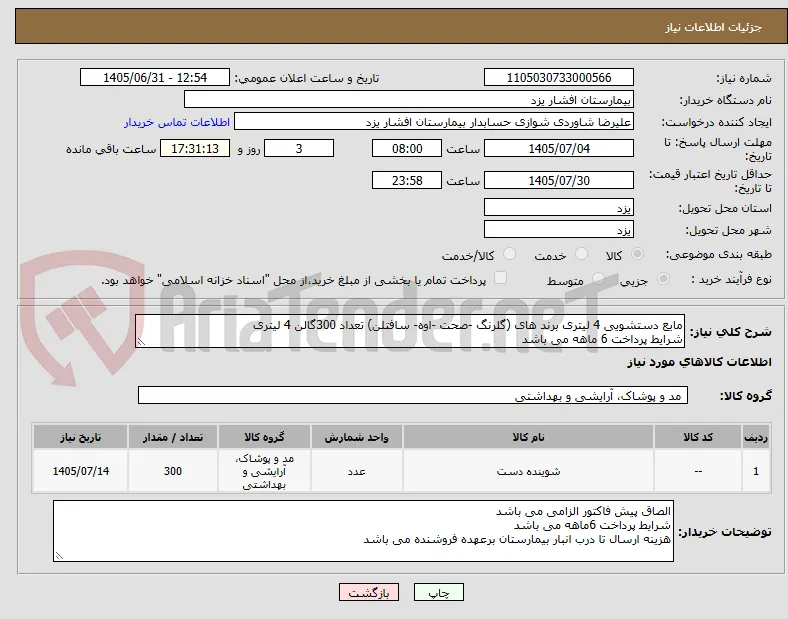Viewport: 788px width, 619px height.
Task: Click the item name cell شوینده دست
Action: [528, 471]
